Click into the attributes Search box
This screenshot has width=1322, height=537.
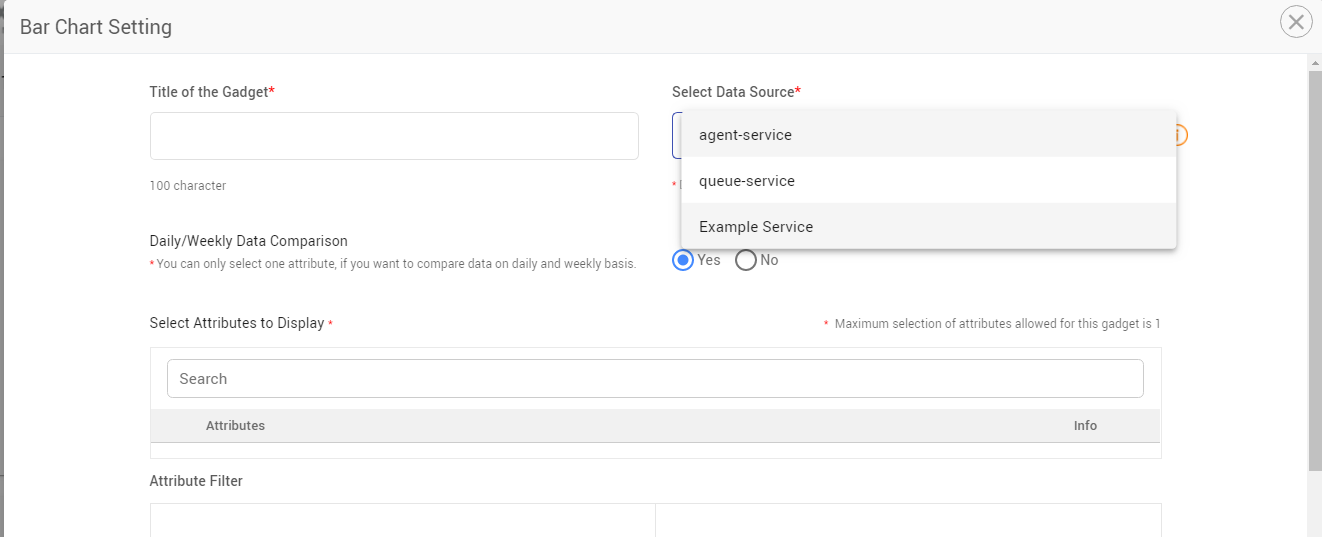(654, 379)
